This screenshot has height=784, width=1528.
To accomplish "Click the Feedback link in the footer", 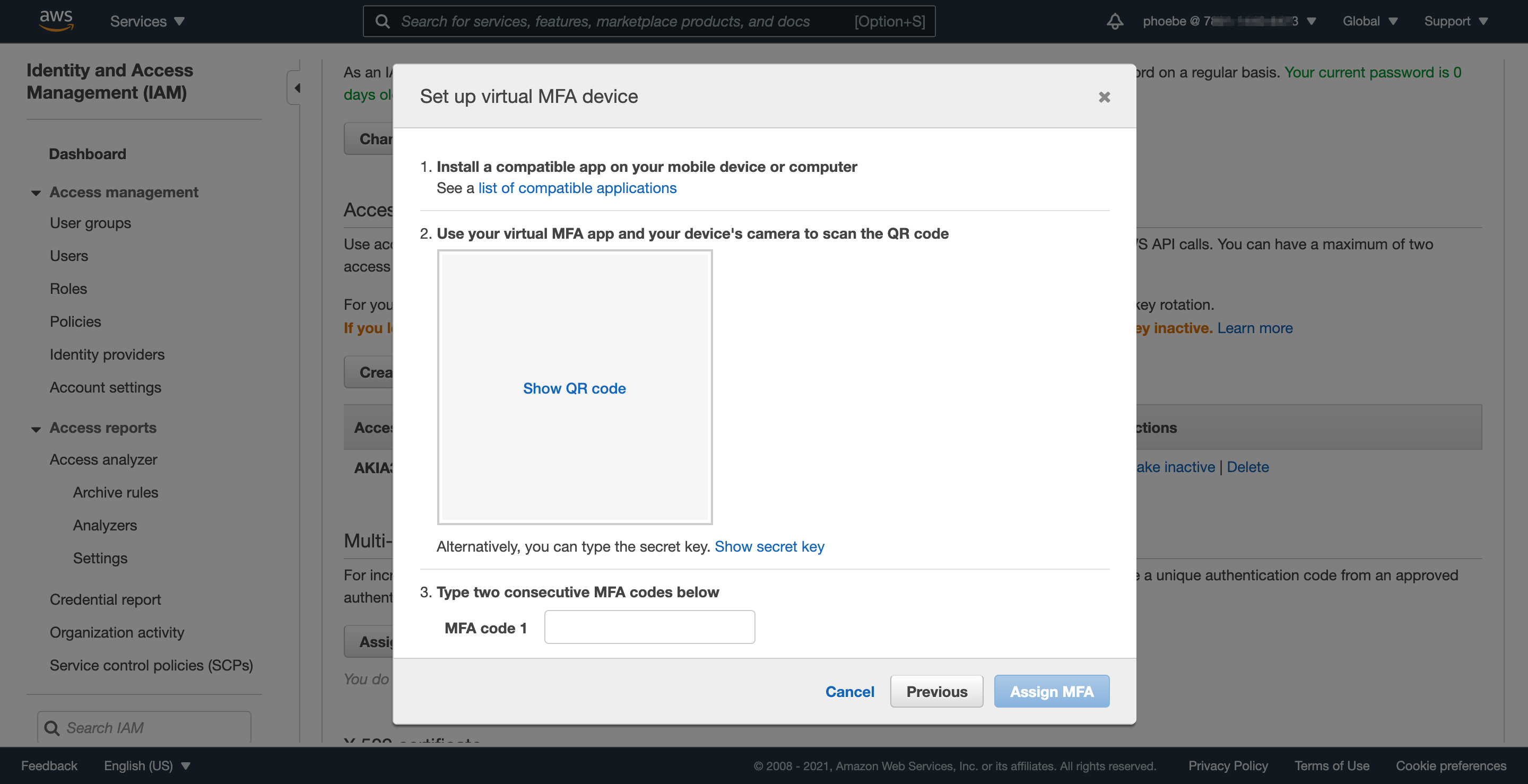I will (49, 765).
